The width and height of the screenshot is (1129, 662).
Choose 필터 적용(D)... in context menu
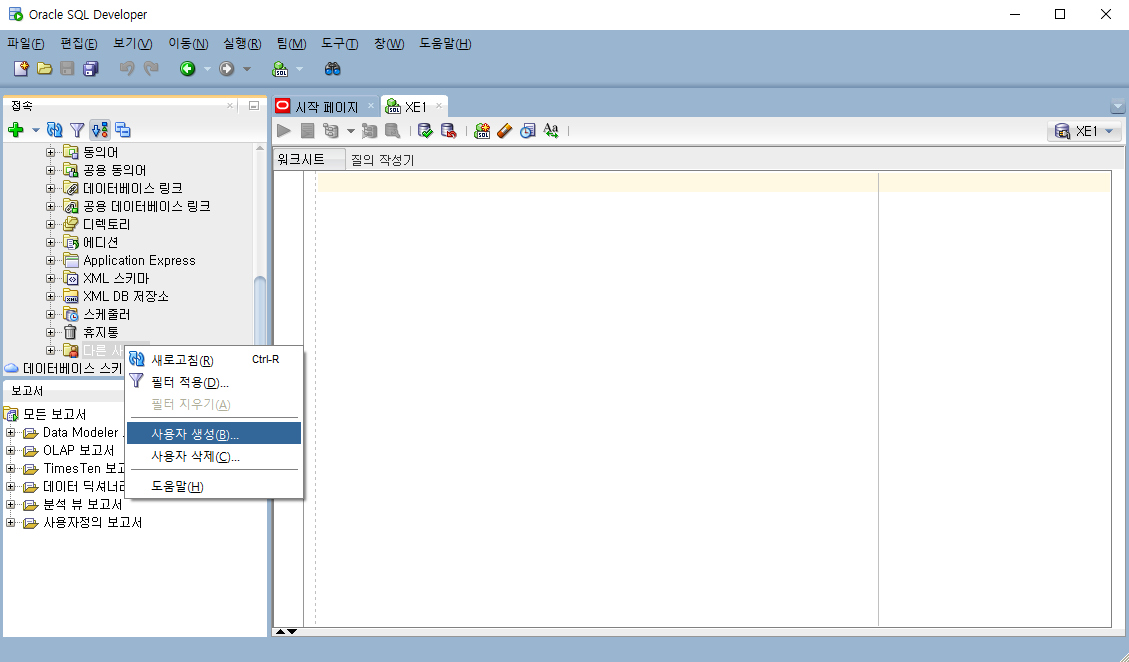pos(214,382)
